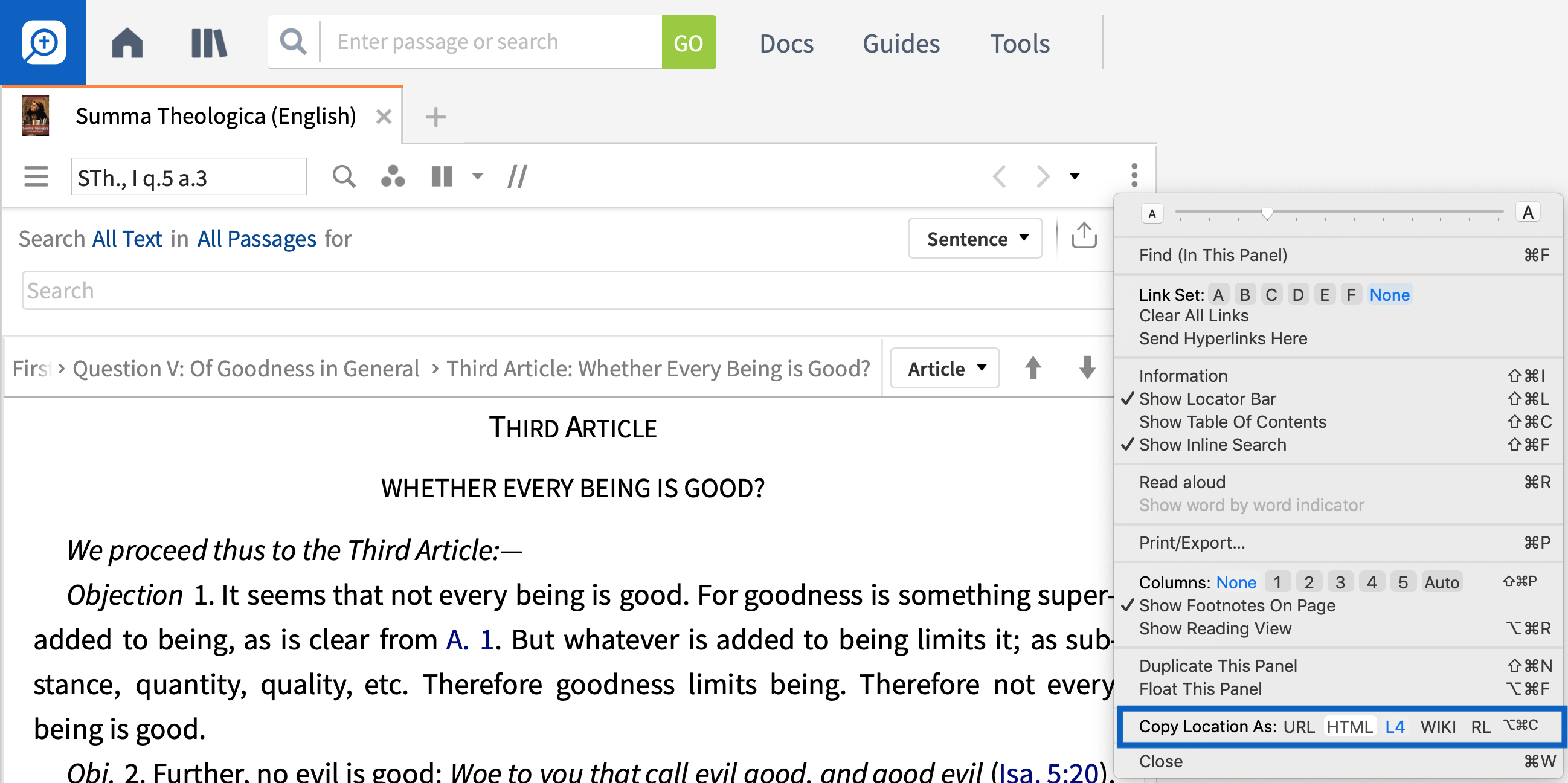Open the visual filters three-dots icon

tap(393, 176)
